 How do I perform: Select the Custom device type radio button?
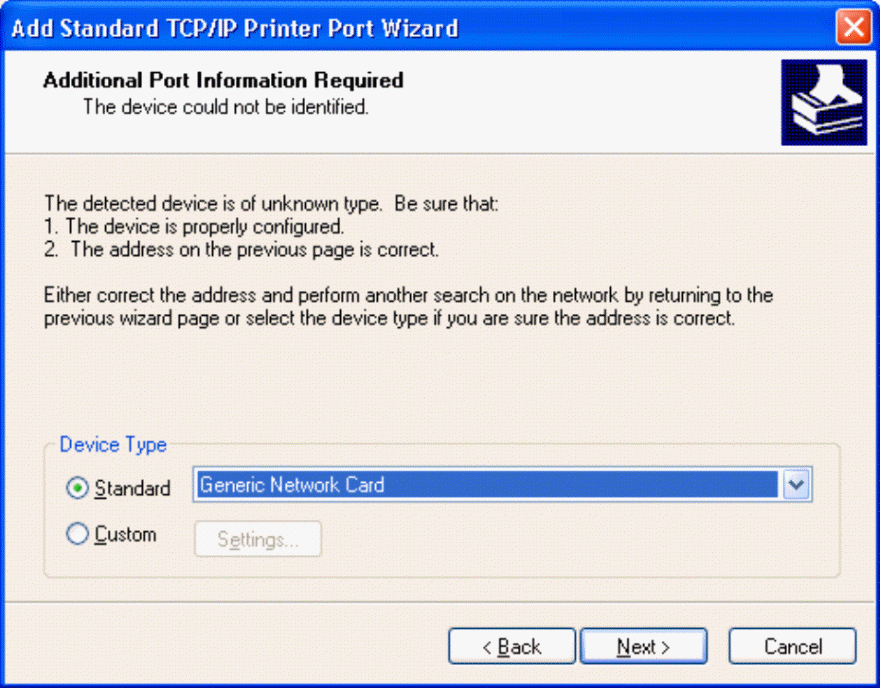click(78, 534)
